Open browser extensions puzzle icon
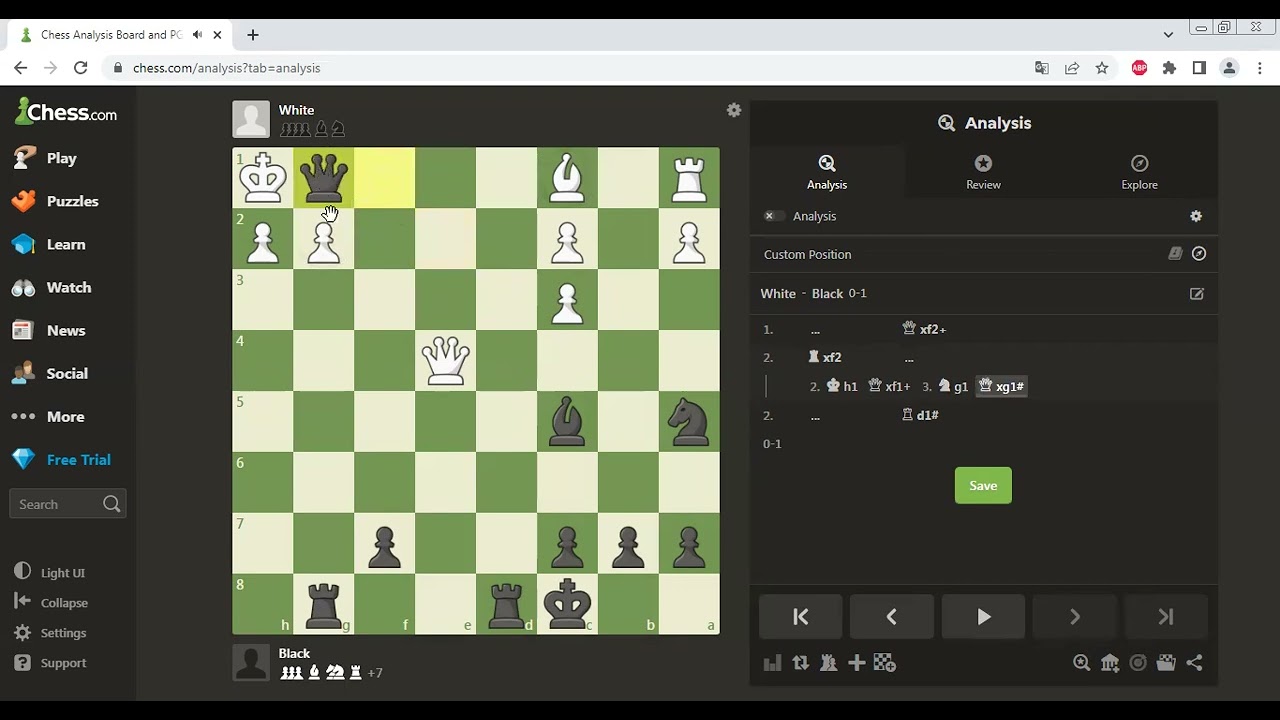 click(1169, 68)
